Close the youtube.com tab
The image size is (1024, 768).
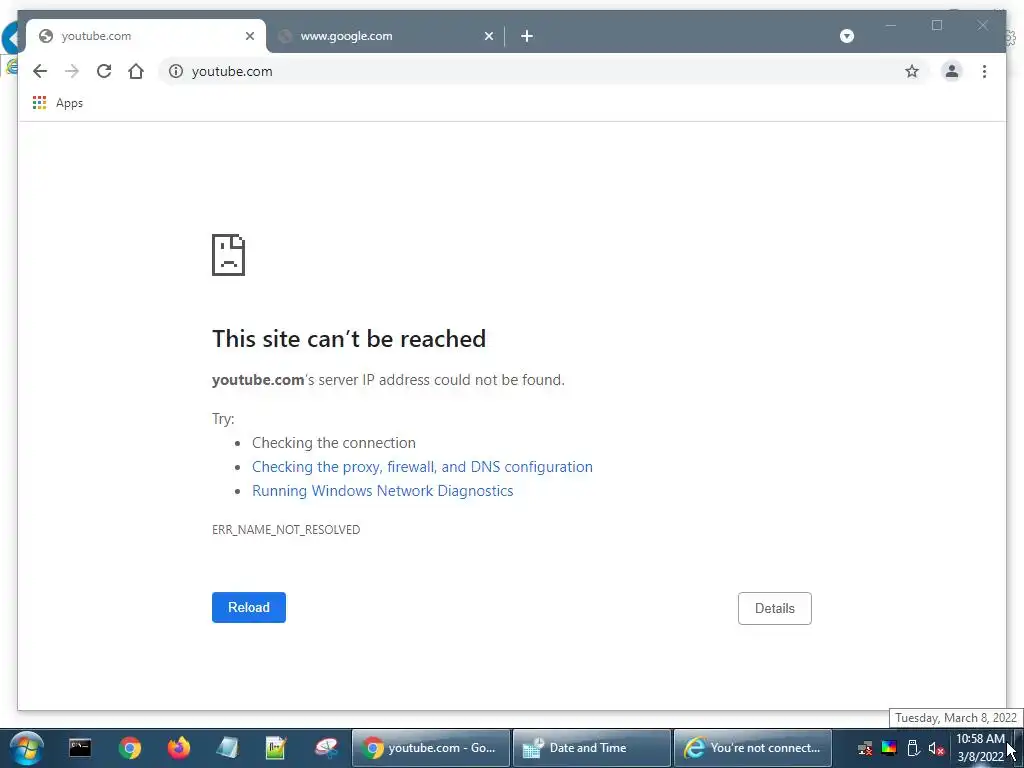click(249, 36)
